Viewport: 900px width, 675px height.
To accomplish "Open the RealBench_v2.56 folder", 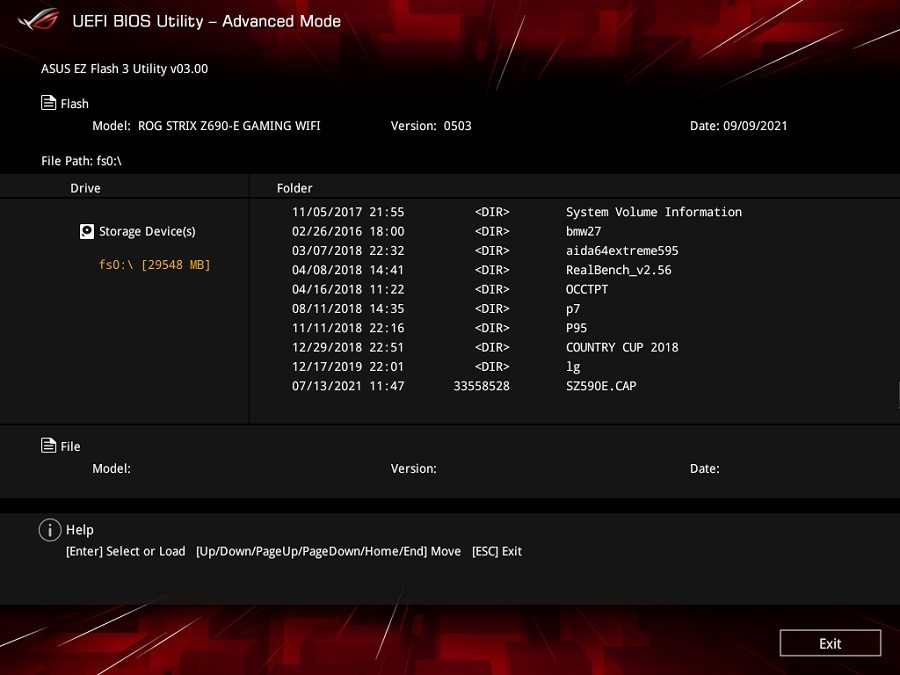I will (619, 270).
